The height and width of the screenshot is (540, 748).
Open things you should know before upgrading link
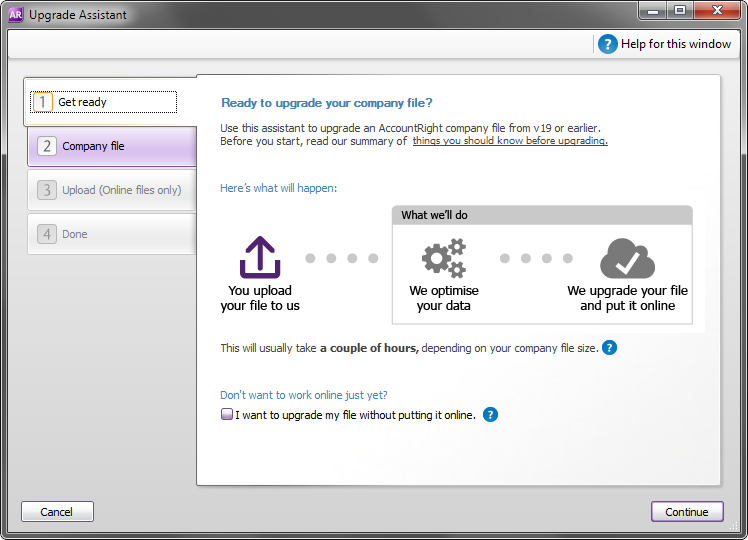click(510, 141)
